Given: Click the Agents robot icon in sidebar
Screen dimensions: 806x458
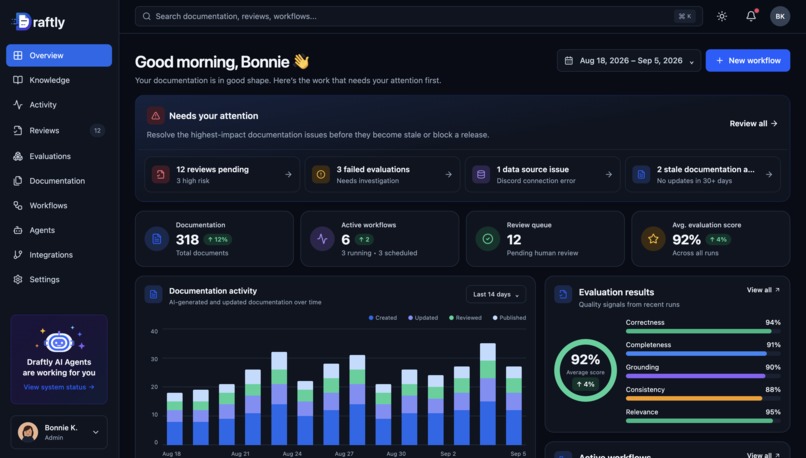Looking at the screenshot, I should pos(18,230).
